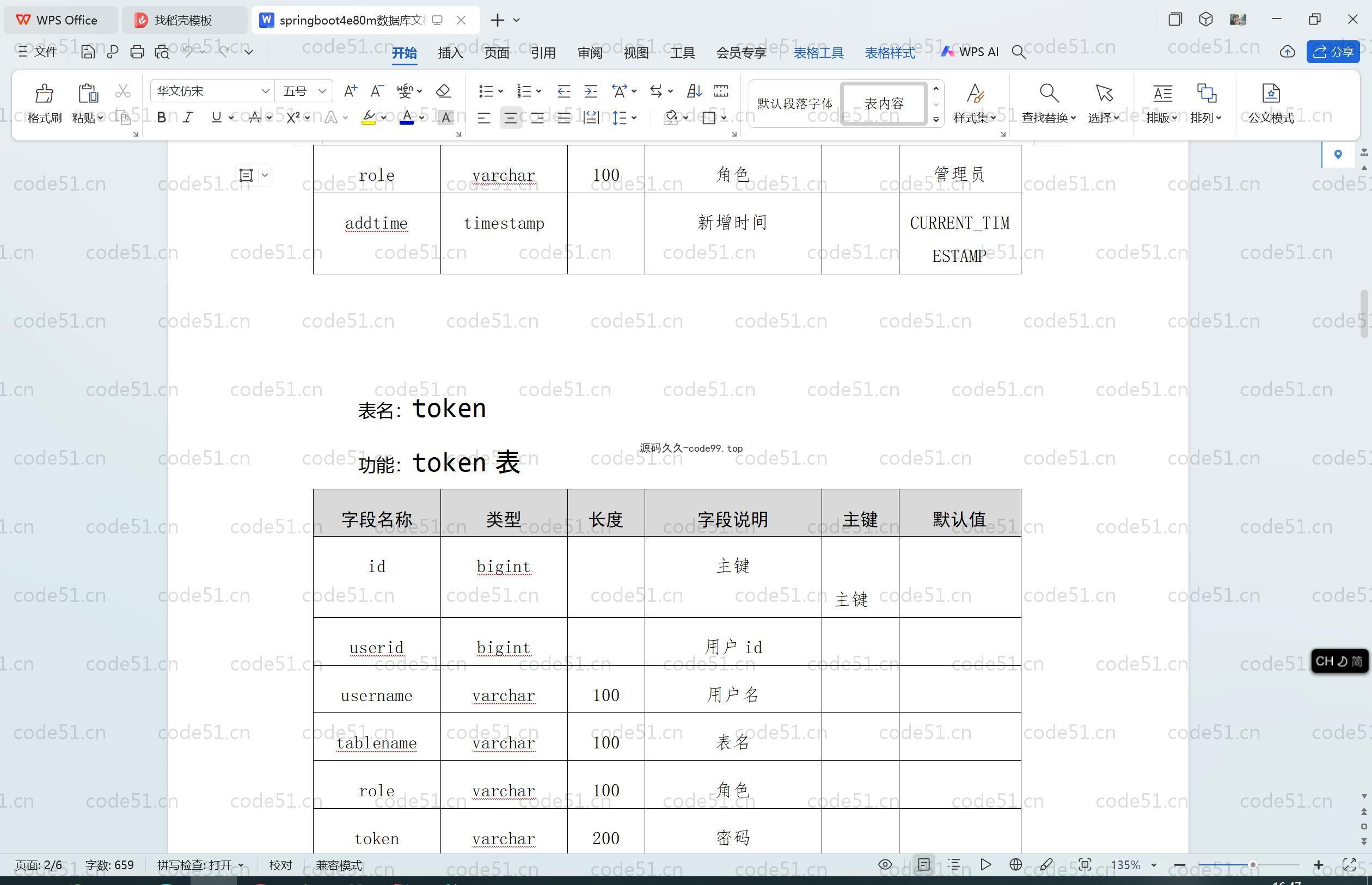The height and width of the screenshot is (885, 1372).
Task: Decrease font size with A- icon
Action: [x=377, y=91]
